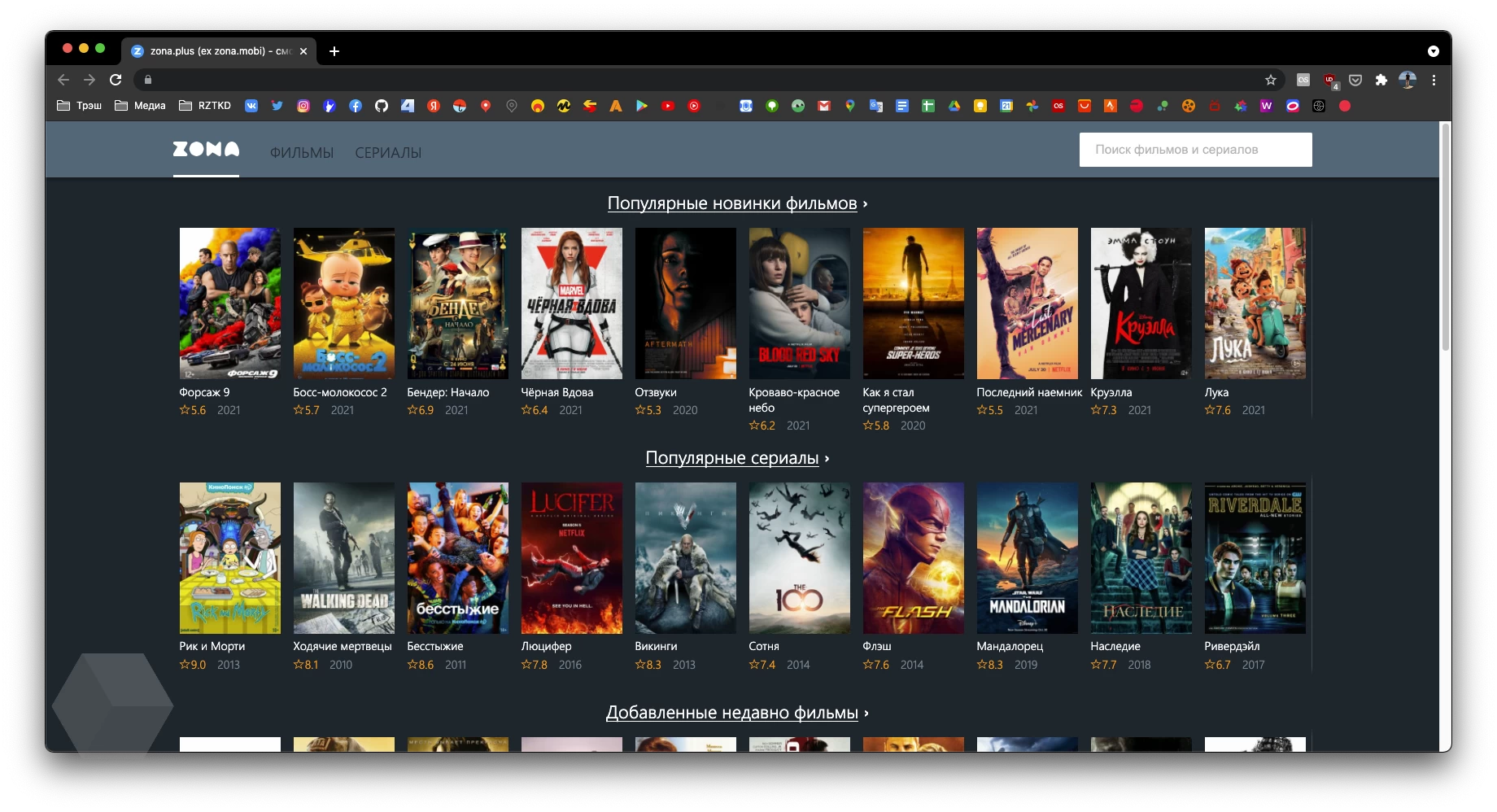This screenshot has width=1497, height=812.
Task: Click the Викинги title
Action: [x=656, y=646]
